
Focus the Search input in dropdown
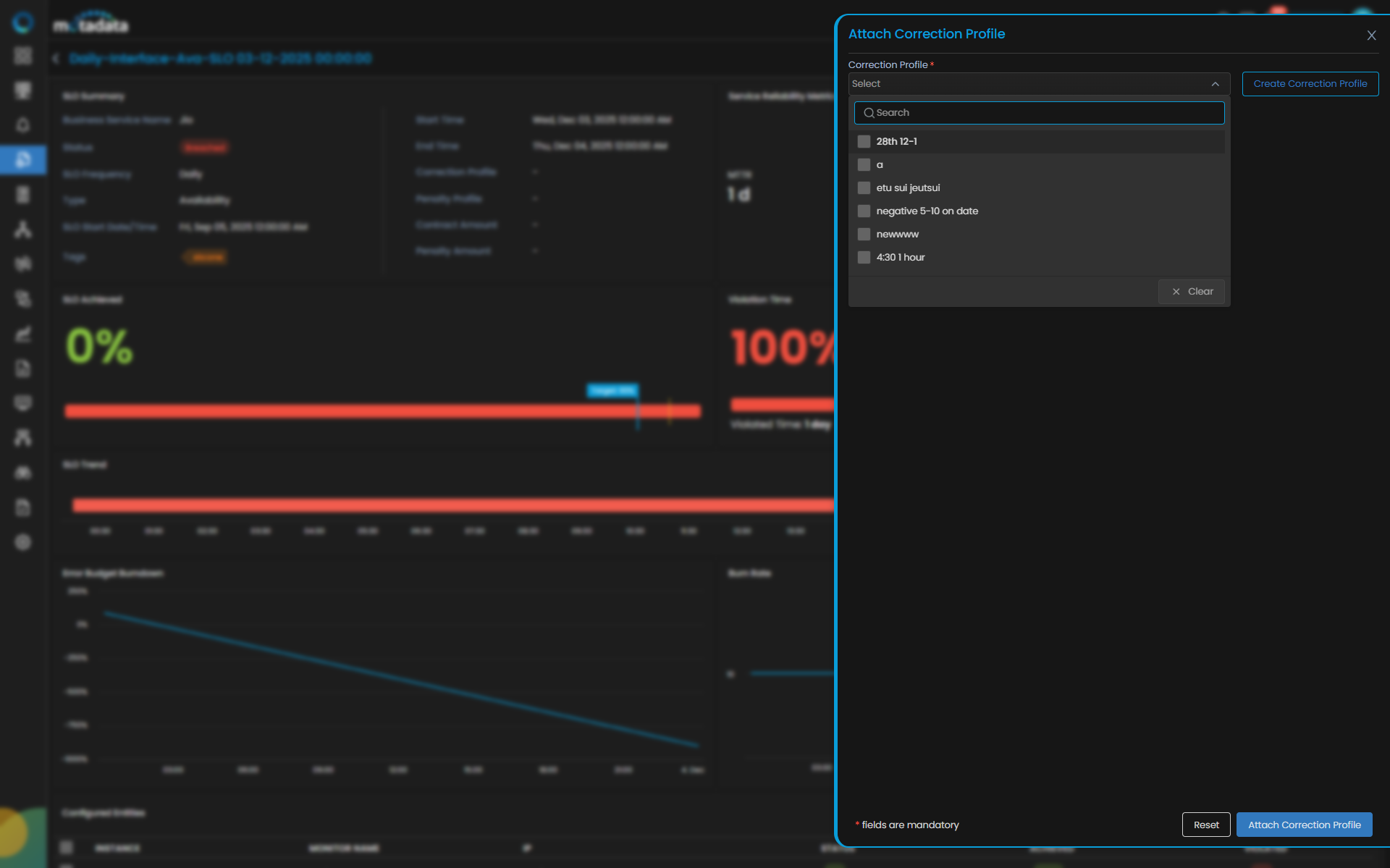(x=1039, y=113)
